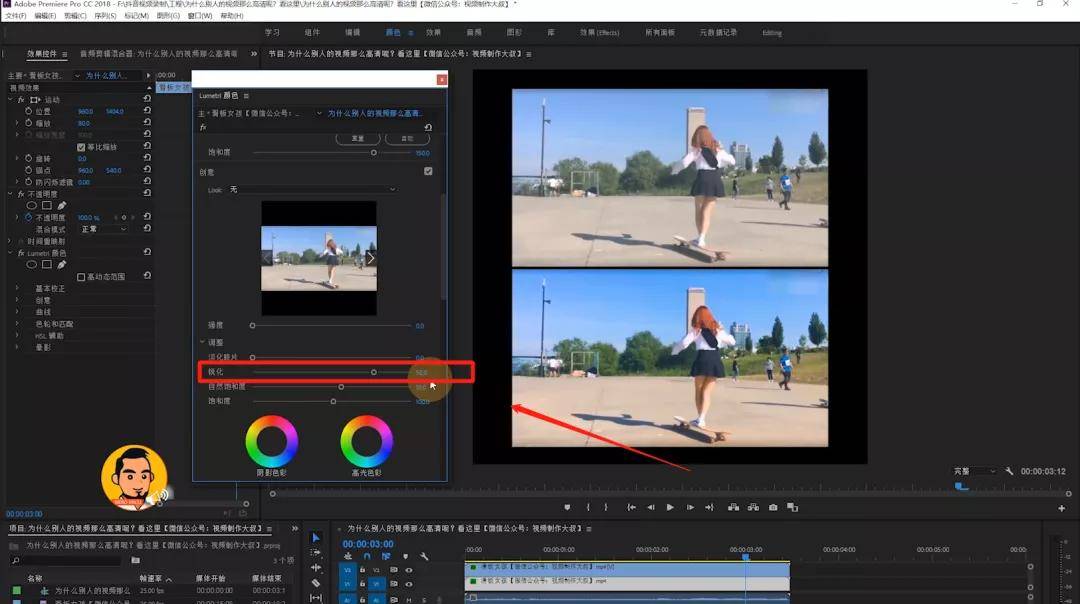
Task: Toggle the 创意 section checkbox in Lumetri
Action: 428,171
